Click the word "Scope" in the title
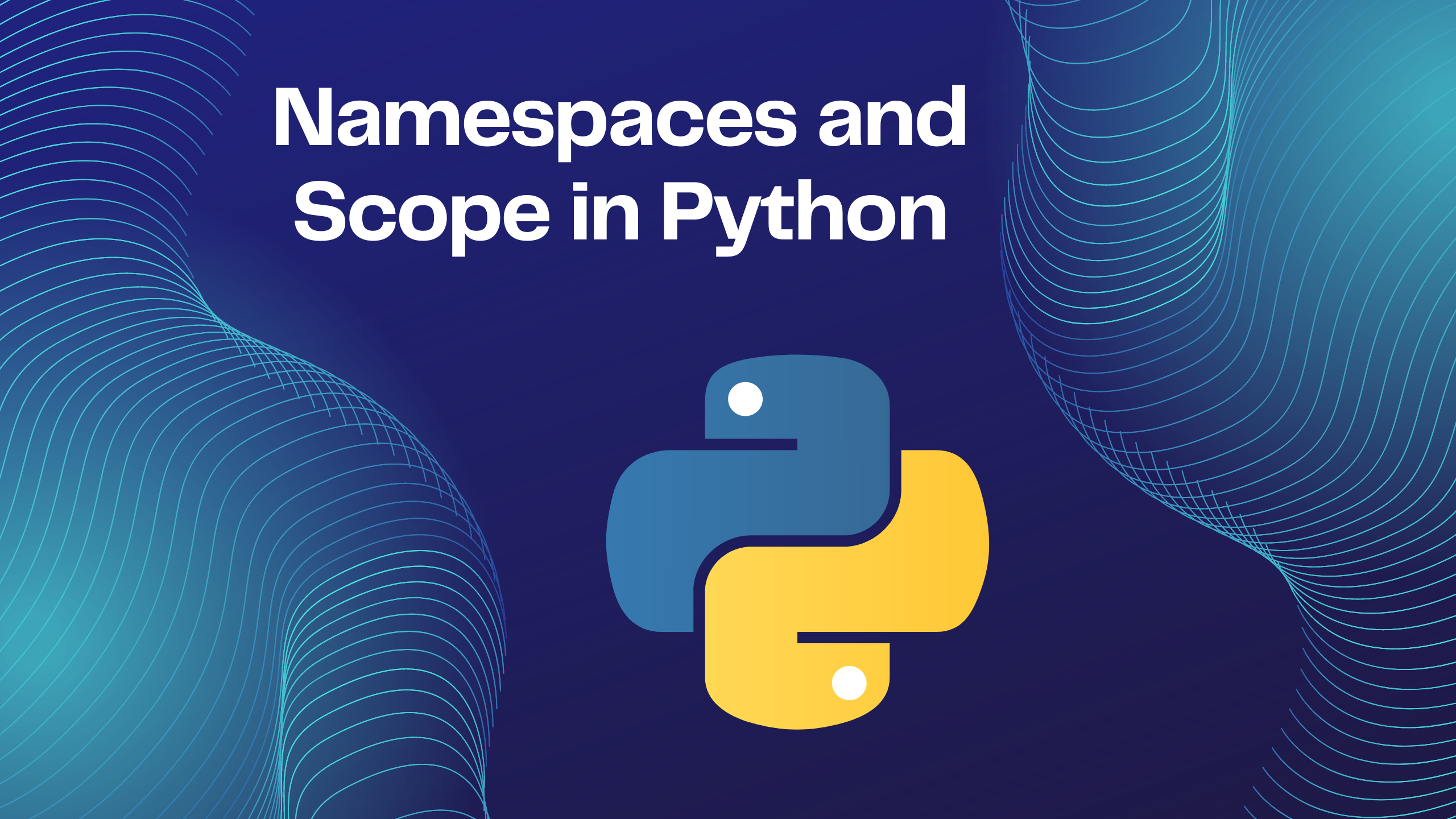The height and width of the screenshot is (819, 1456). pos(421,213)
